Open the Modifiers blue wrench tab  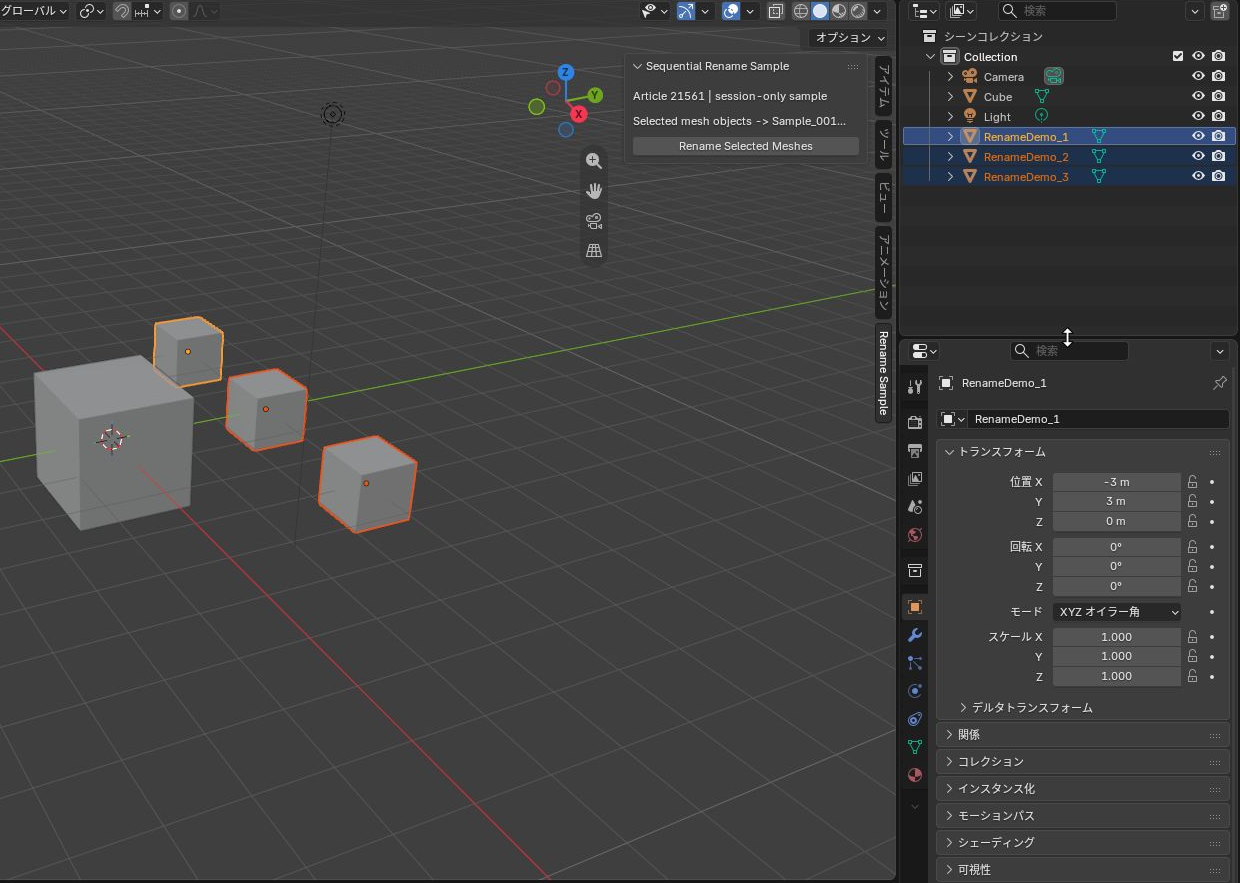pyautogui.click(x=914, y=635)
